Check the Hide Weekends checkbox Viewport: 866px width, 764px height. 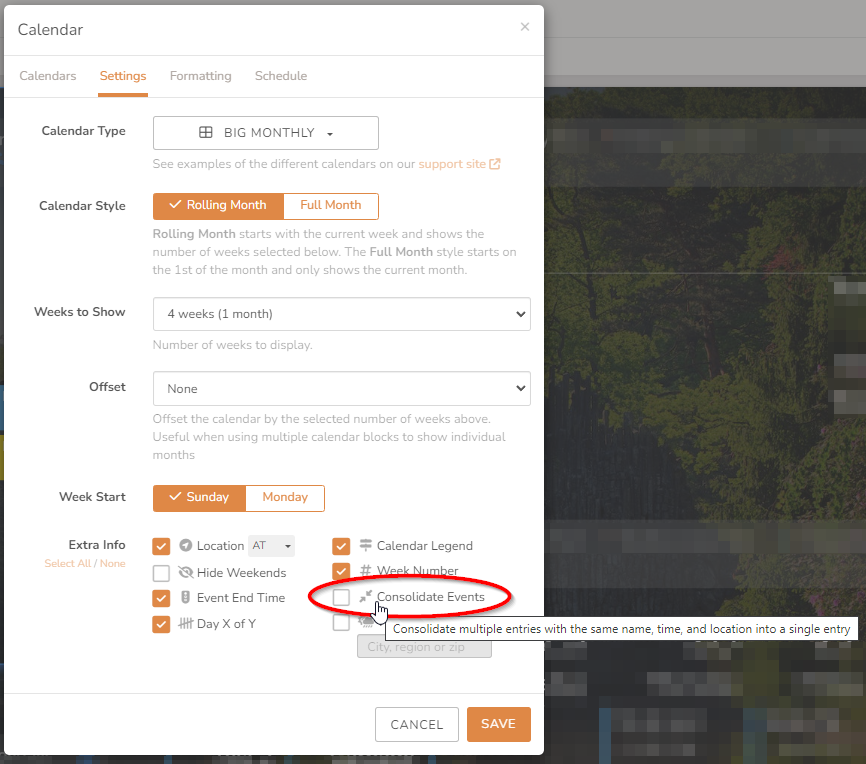click(161, 572)
